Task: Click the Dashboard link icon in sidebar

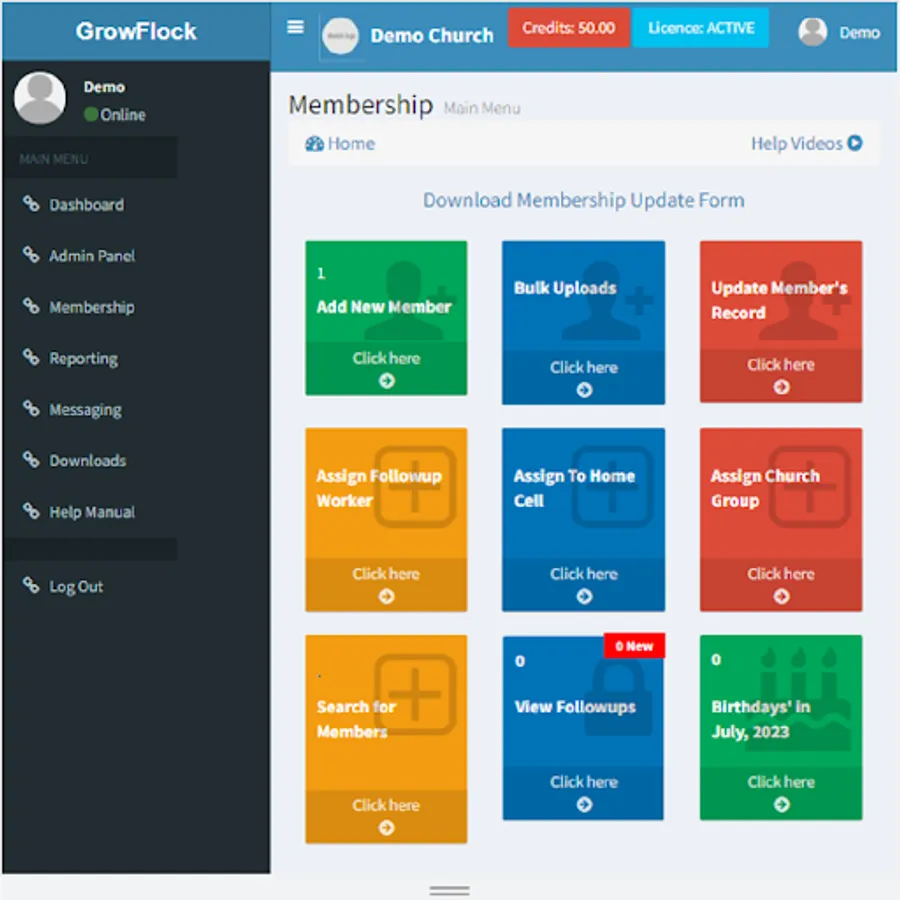Action: 31,204
